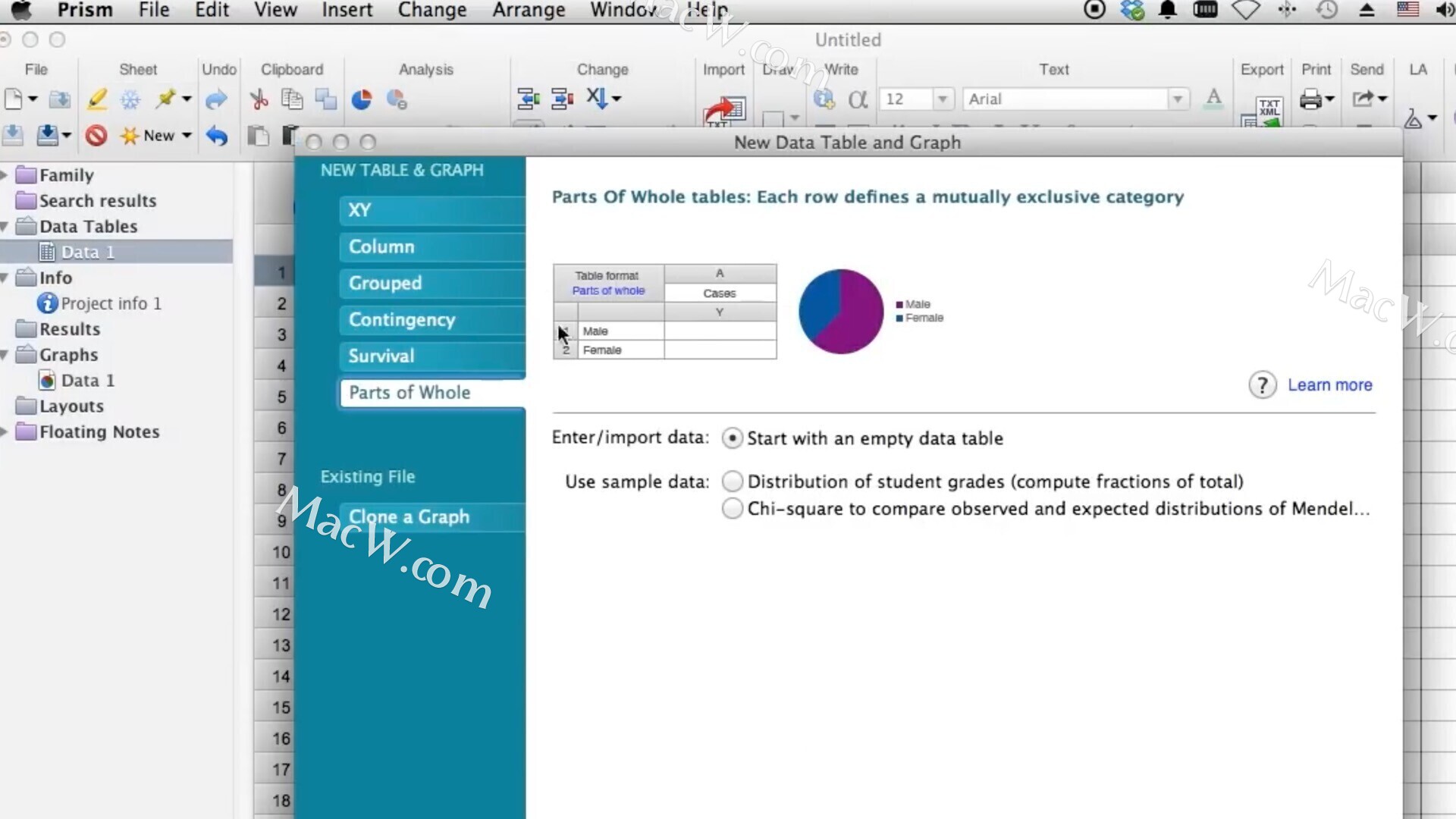
Task: Choose the Survival table type
Action: [x=432, y=356]
